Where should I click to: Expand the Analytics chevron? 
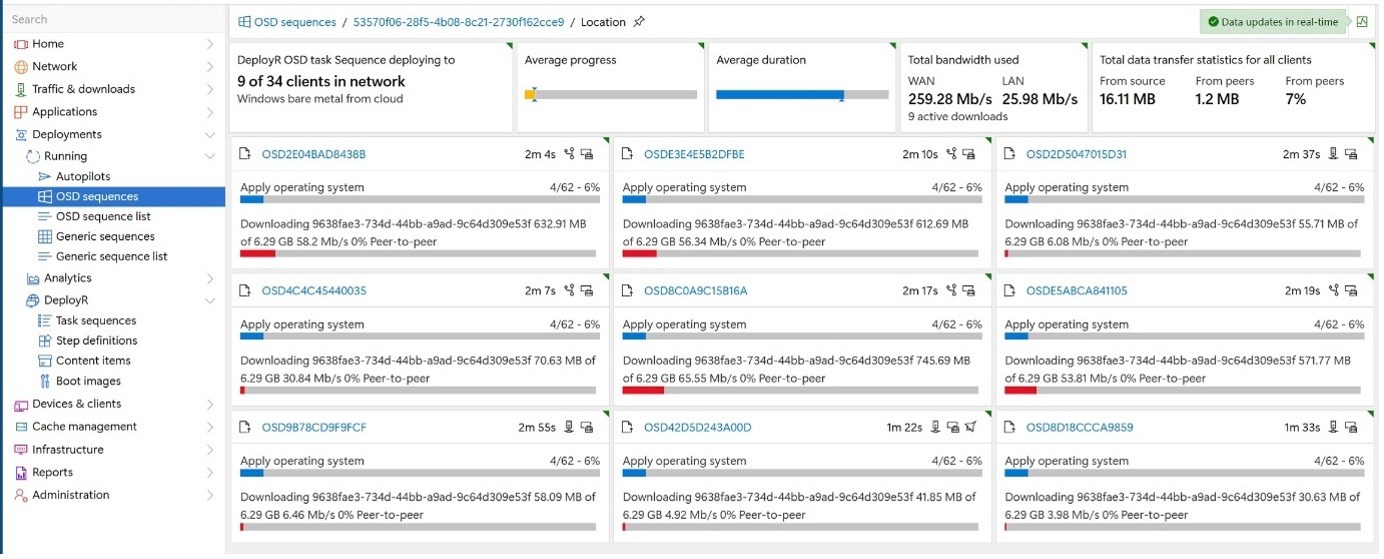click(209, 279)
